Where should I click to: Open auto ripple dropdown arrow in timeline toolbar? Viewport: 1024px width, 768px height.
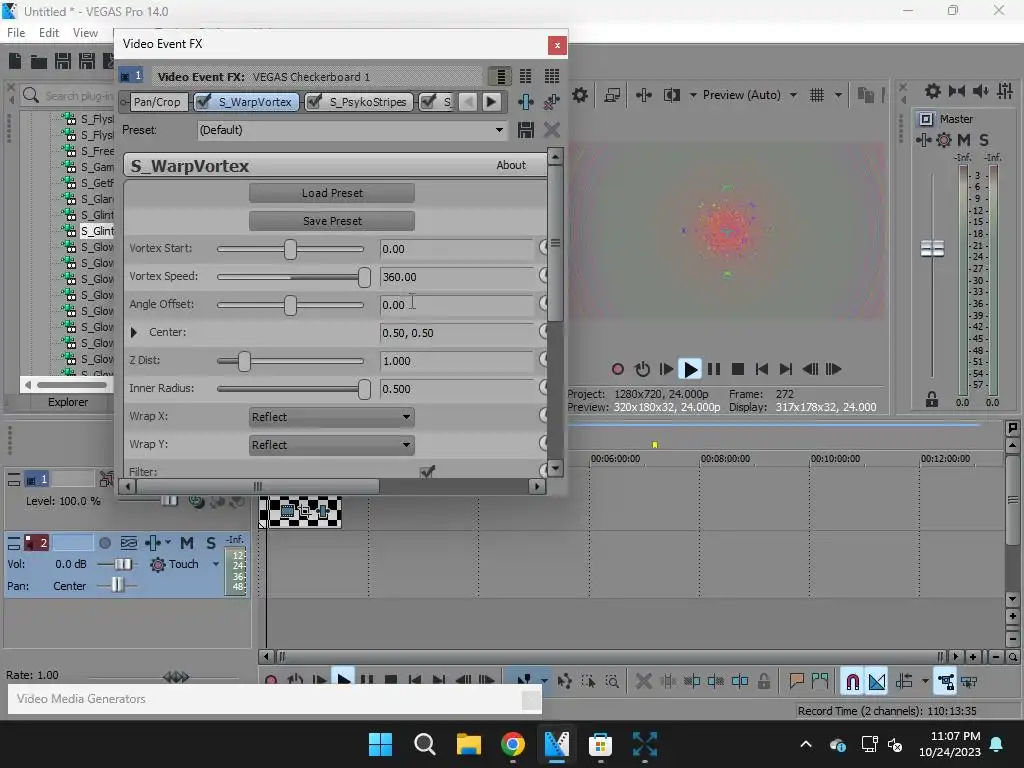tap(925, 682)
